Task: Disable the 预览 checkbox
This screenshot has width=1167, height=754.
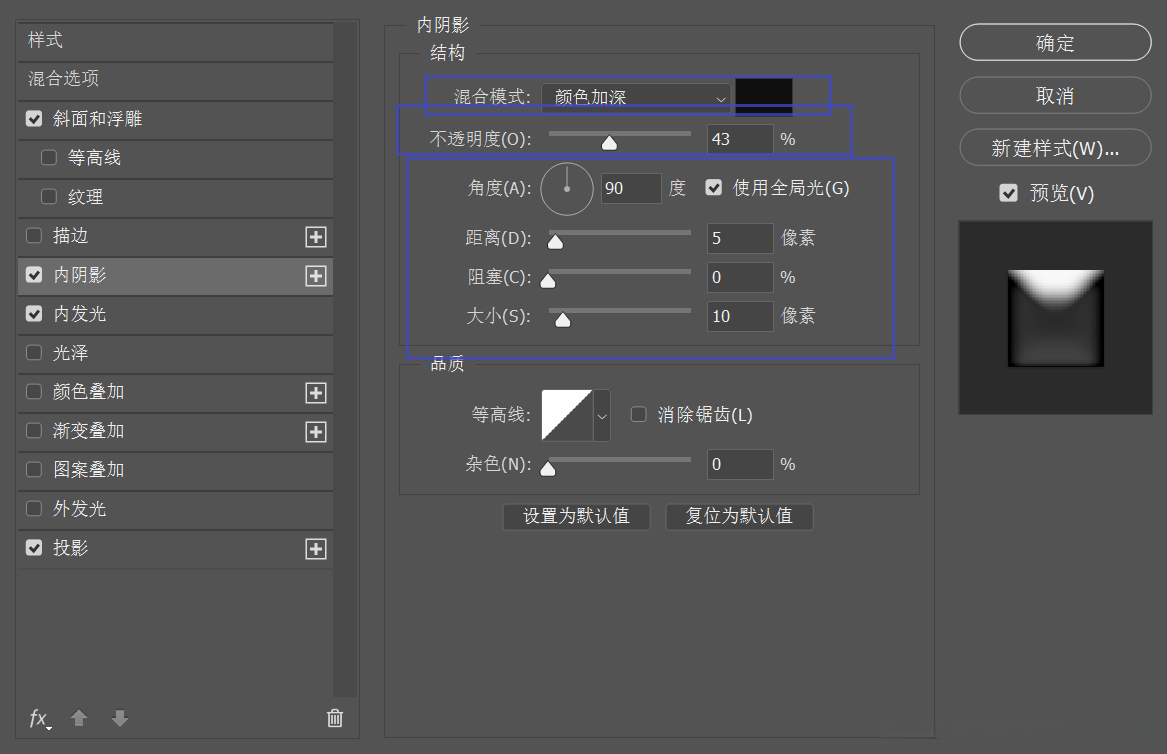Action: pos(1008,193)
